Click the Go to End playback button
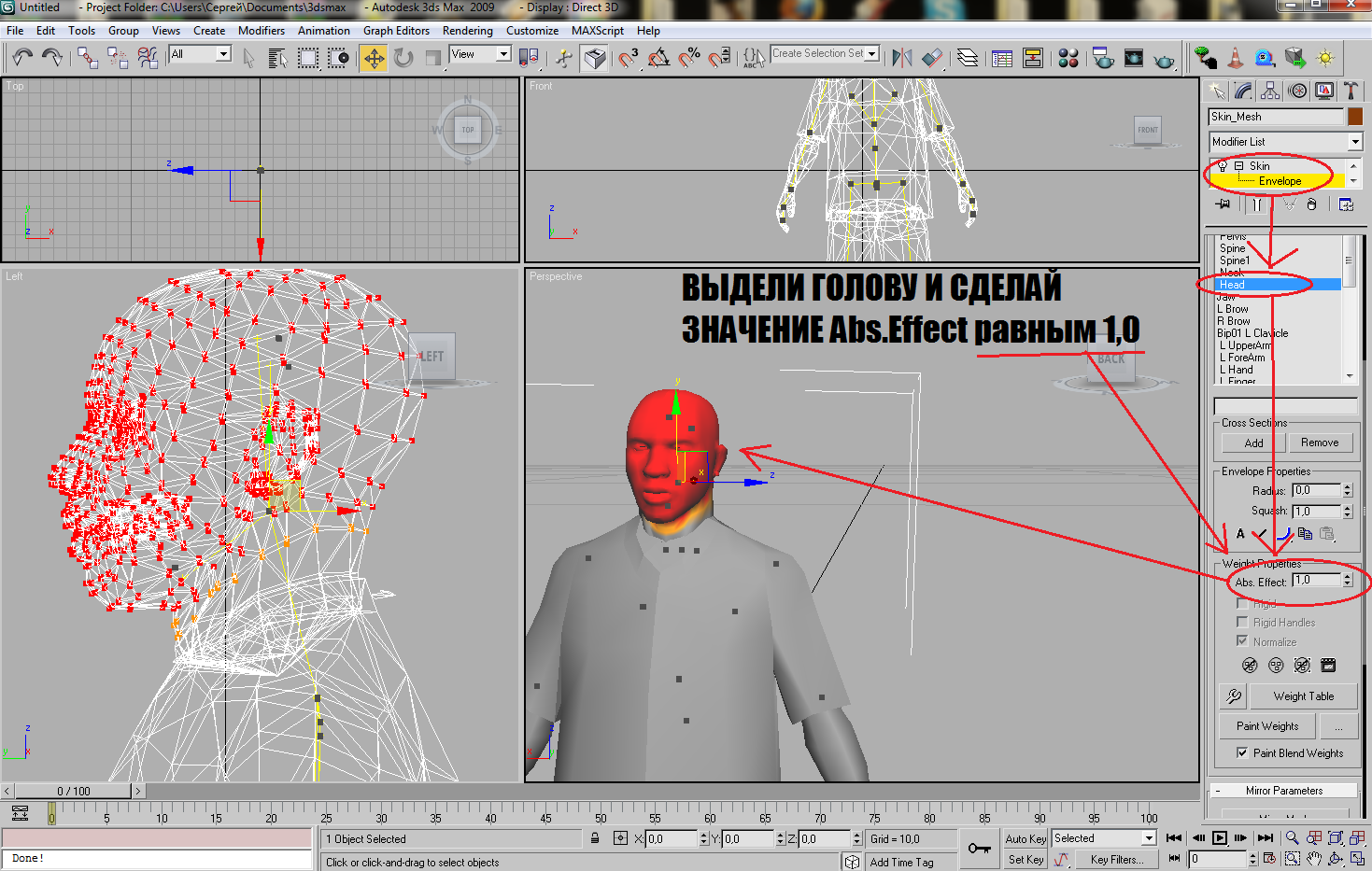 [x=1266, y=838]
